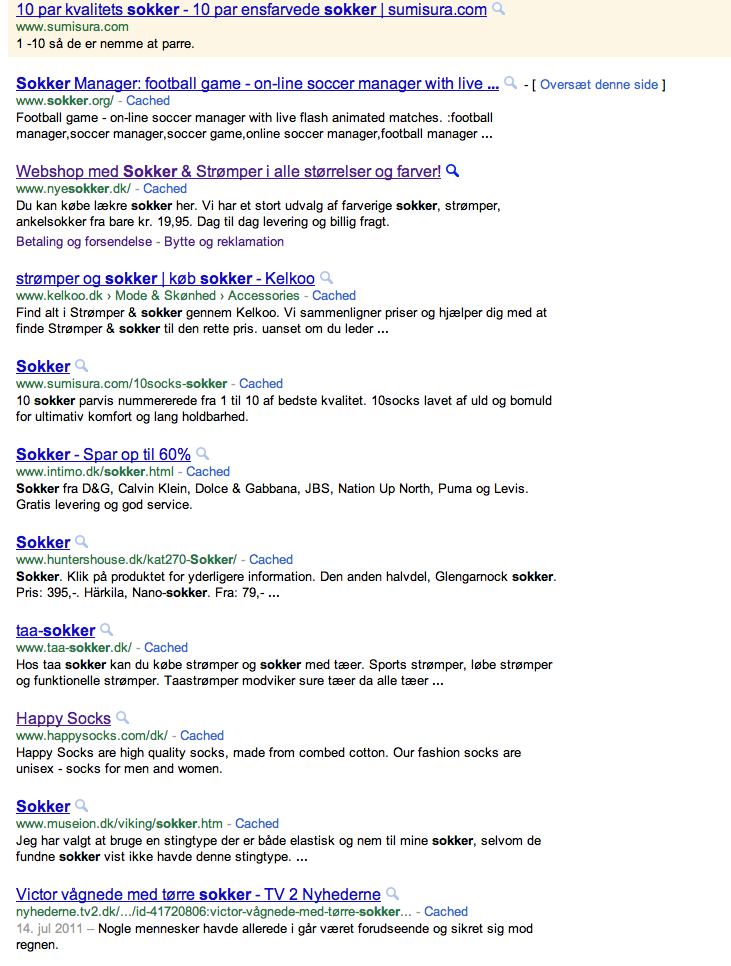Open Happy Socks search result
The width and height of the screenshot is (731, 966).
(x=63, y=719)
